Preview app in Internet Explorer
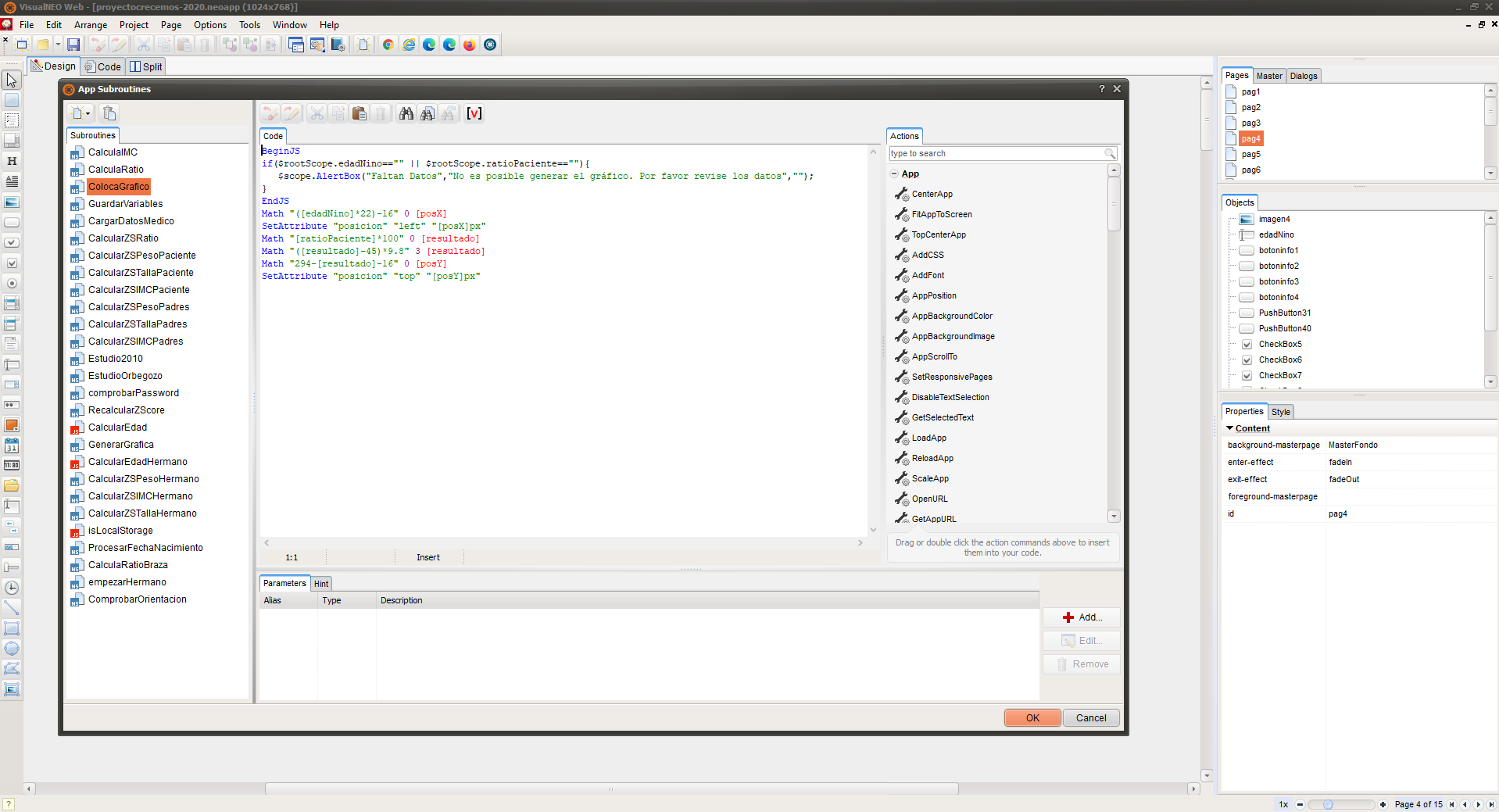Screen dimensions: 1499x812 (x=409, y=45)
